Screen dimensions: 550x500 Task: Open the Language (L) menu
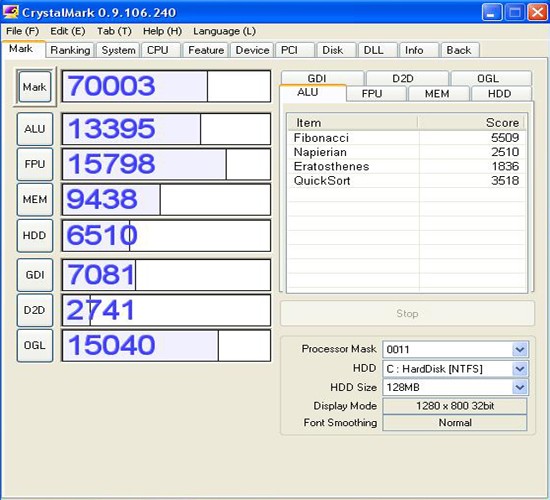(224, 31)
